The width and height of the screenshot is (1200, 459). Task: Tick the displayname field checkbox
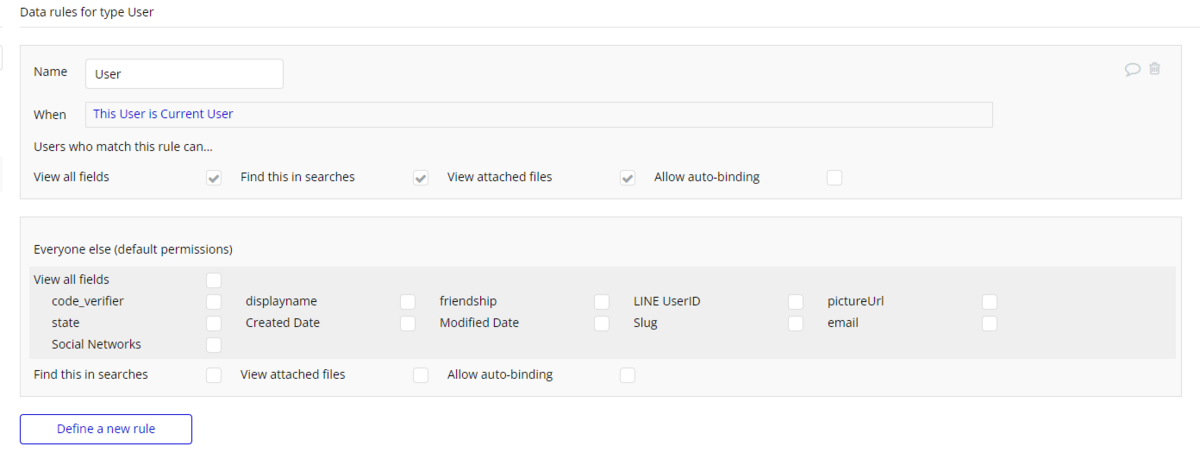pos(408,301)
